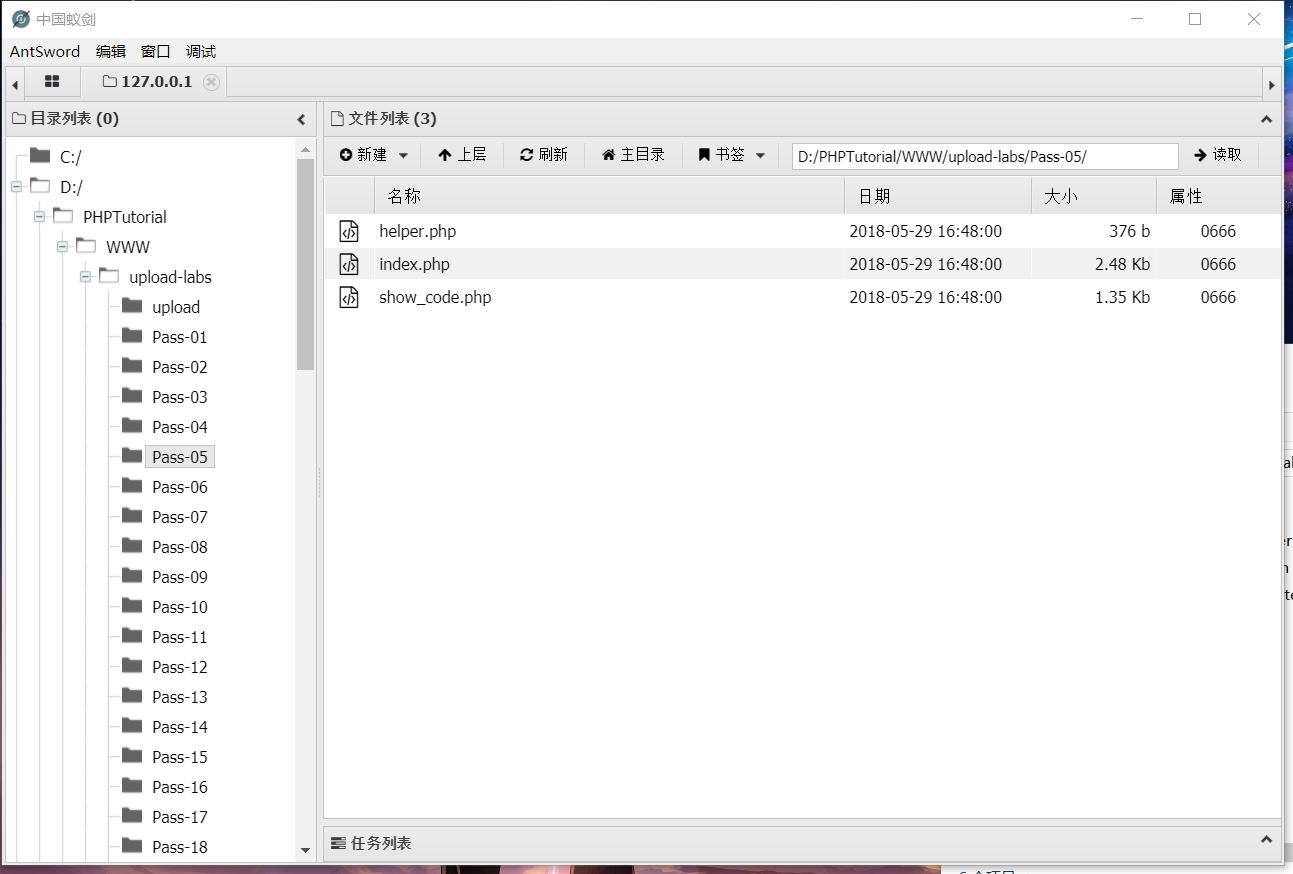Sort files by the 名称 column
The height and width of the screenshot is (874, 1293).
pyautogui.click(x=609, y=196)
